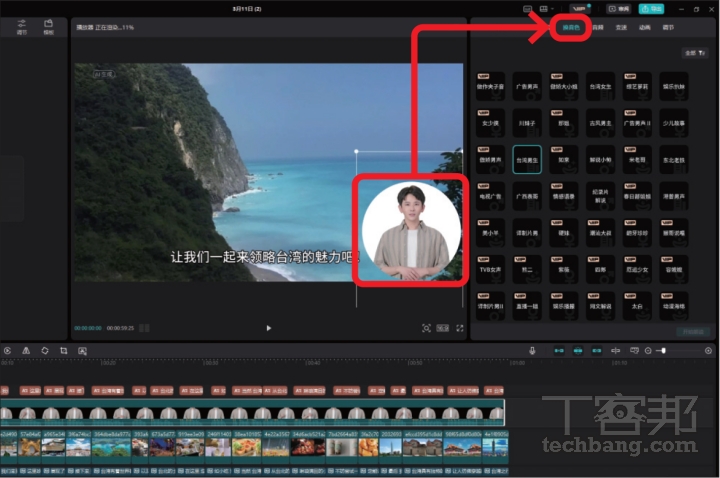Select the 直播一姐 voice card

[527, 306]
